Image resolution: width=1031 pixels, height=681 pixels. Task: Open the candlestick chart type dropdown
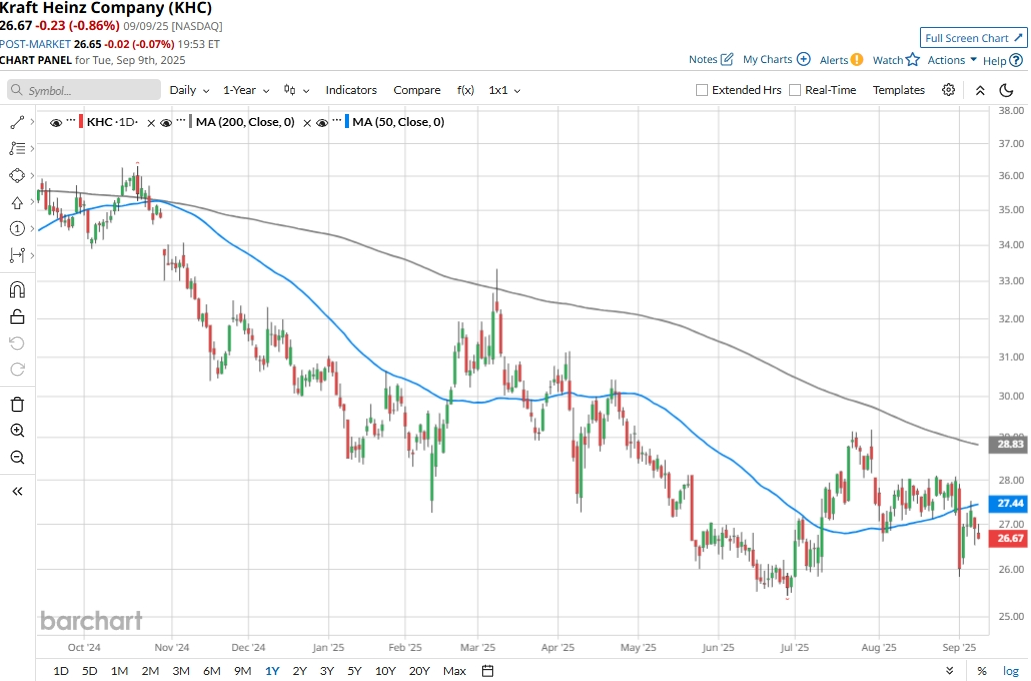(297, 90)
